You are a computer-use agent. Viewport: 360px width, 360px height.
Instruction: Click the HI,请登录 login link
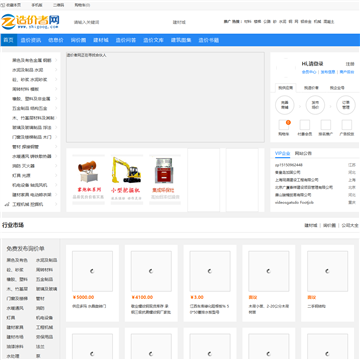point(312,64)
